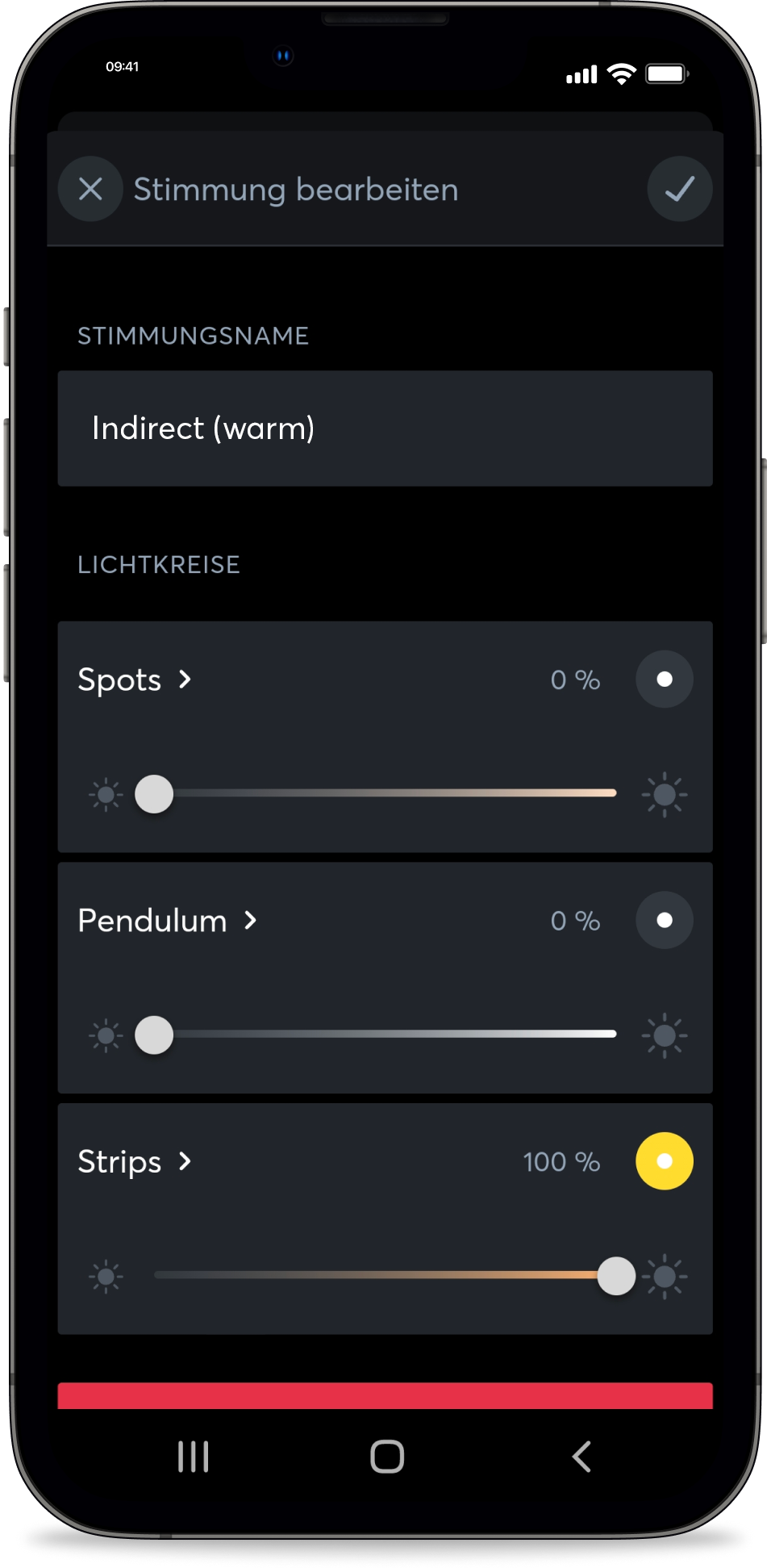Viewport: 771px width, 1568px height.
Task: Click the Strips brightness slider handle
Action: tap(616, 1276)
